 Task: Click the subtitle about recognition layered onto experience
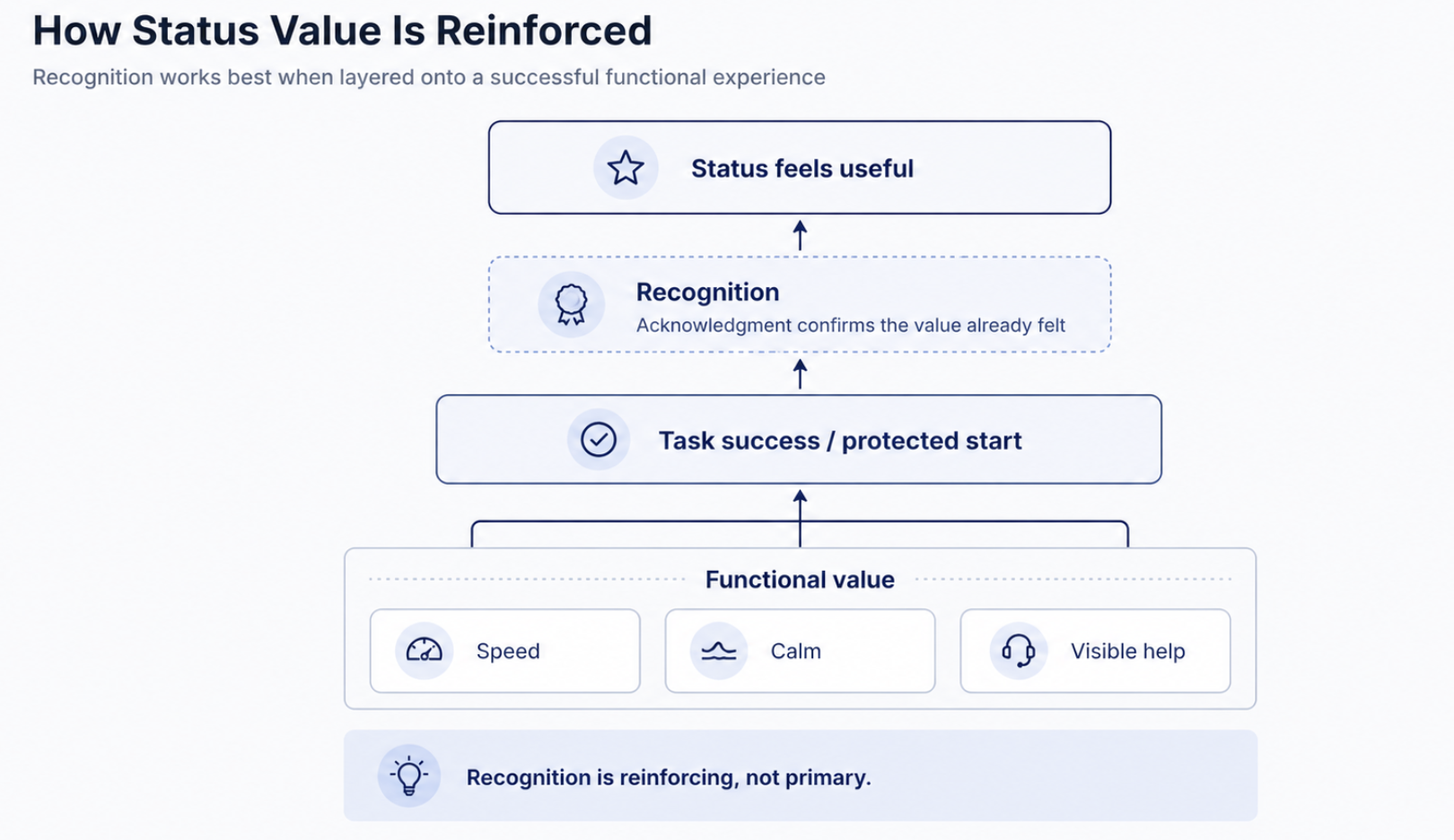[x=429, y=77]
